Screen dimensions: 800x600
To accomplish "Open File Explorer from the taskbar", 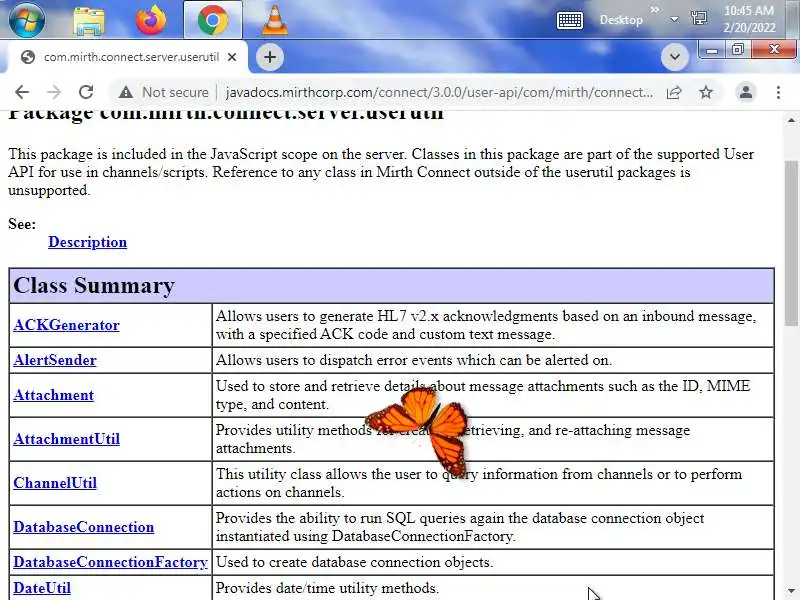I will coord(89,20).
